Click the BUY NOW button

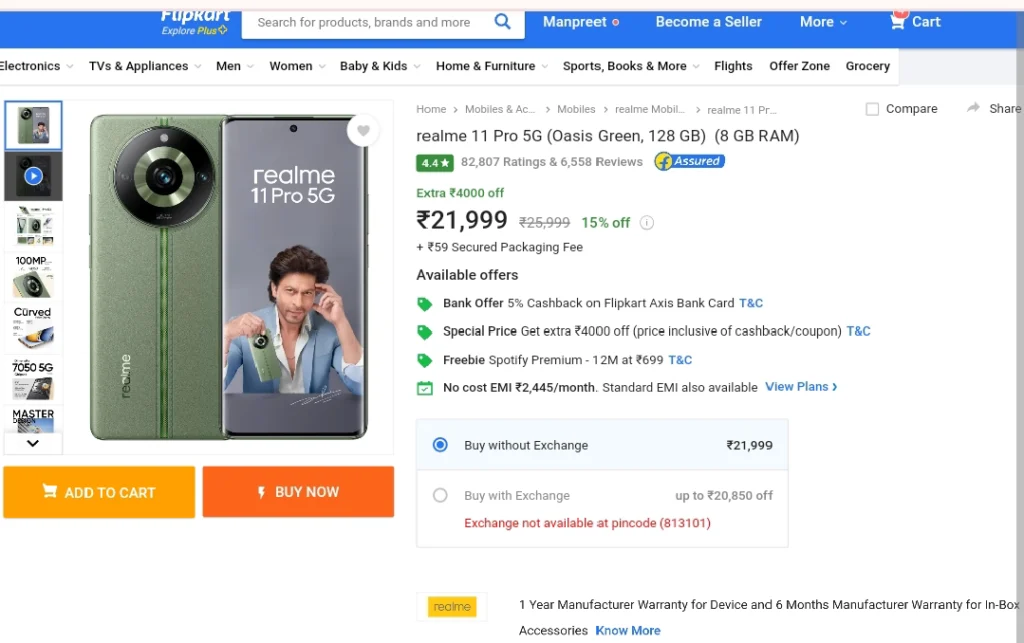click(298, 492)
